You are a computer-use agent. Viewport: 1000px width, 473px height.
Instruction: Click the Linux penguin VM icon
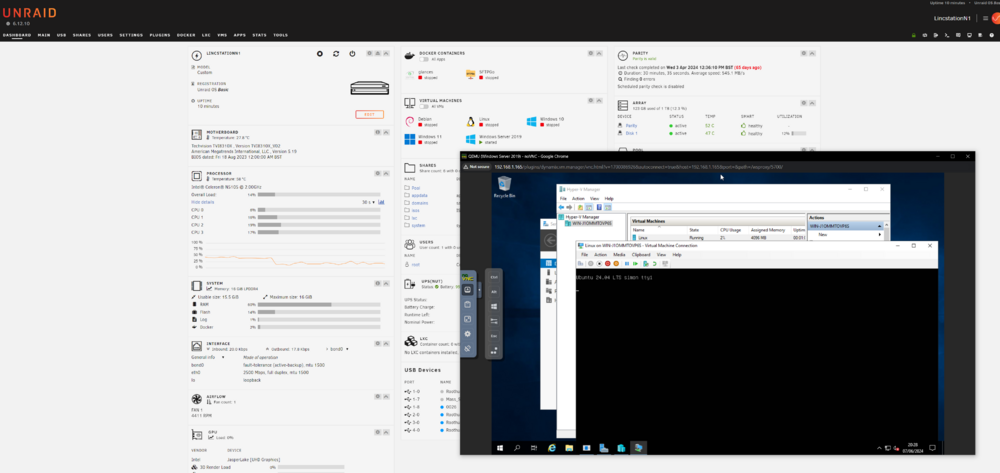(471, 121)
